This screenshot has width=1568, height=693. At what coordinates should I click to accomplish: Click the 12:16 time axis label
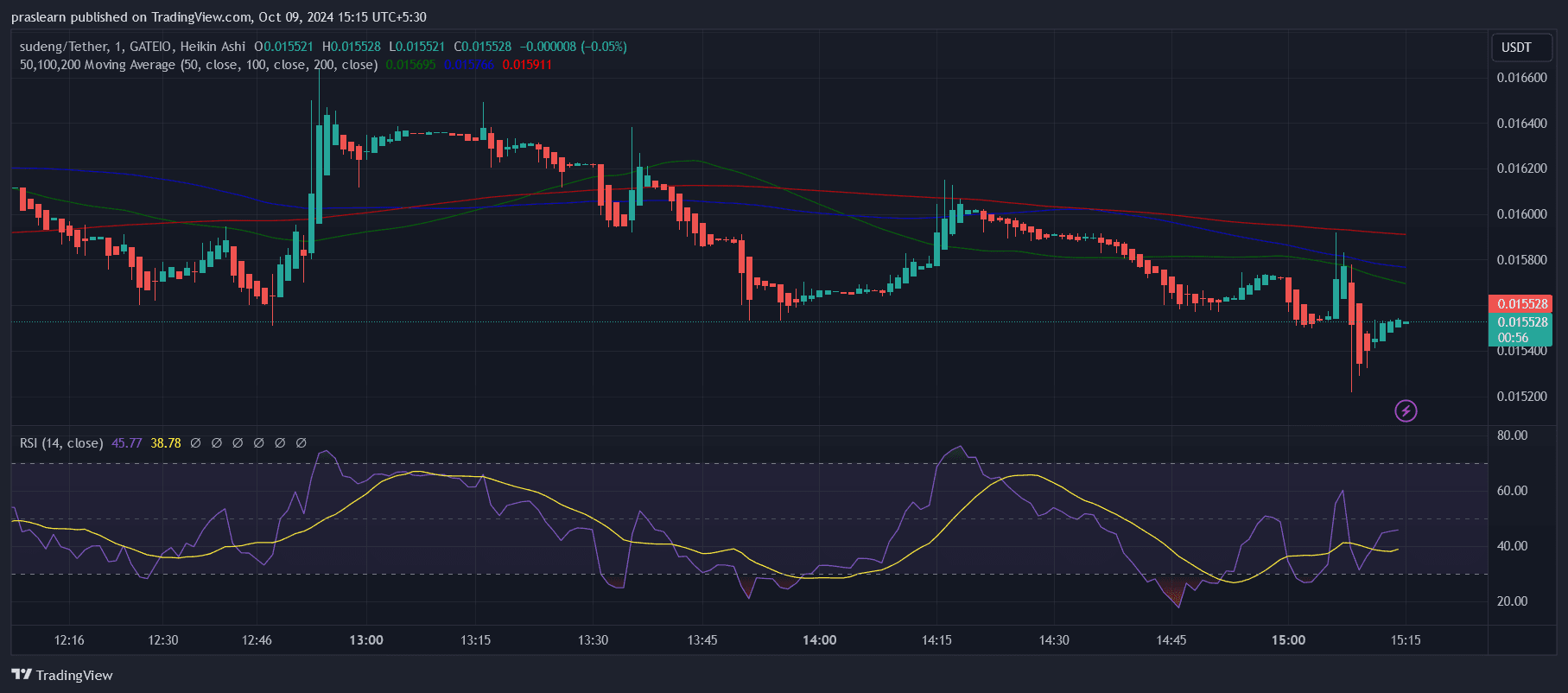point(69,640)
